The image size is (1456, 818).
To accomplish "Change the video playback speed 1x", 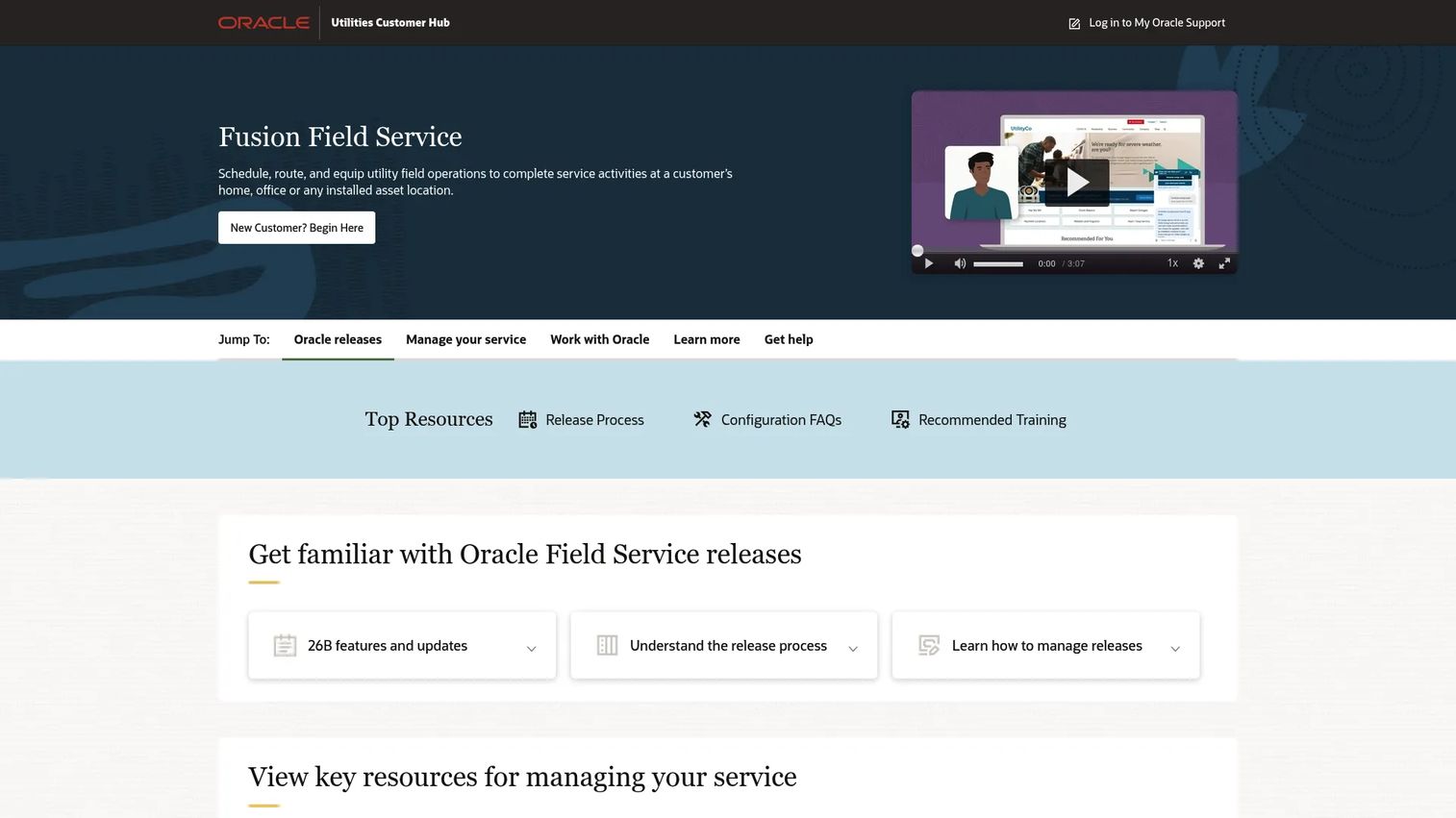I will (x=1172, y=263).
